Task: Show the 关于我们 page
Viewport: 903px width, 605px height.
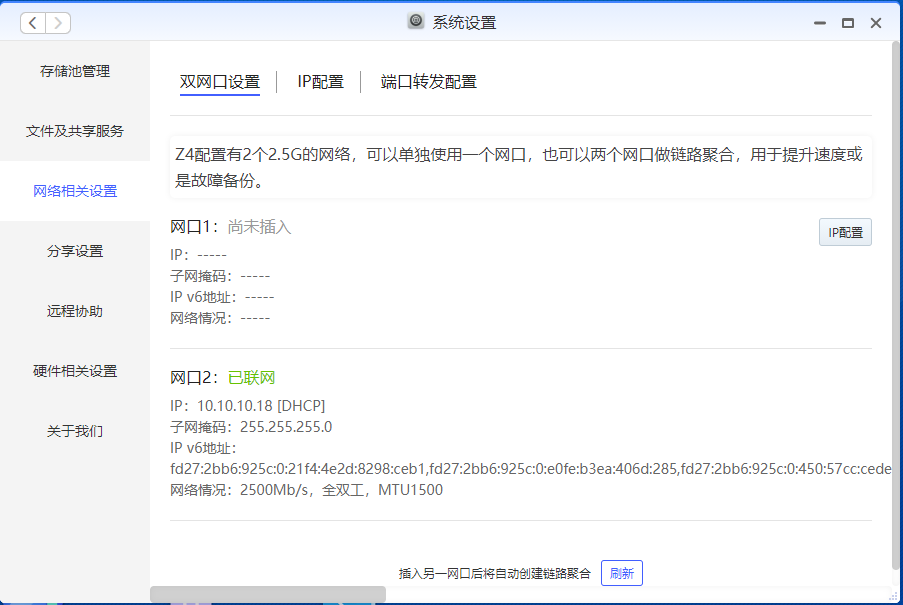Action: coord(75,431)
